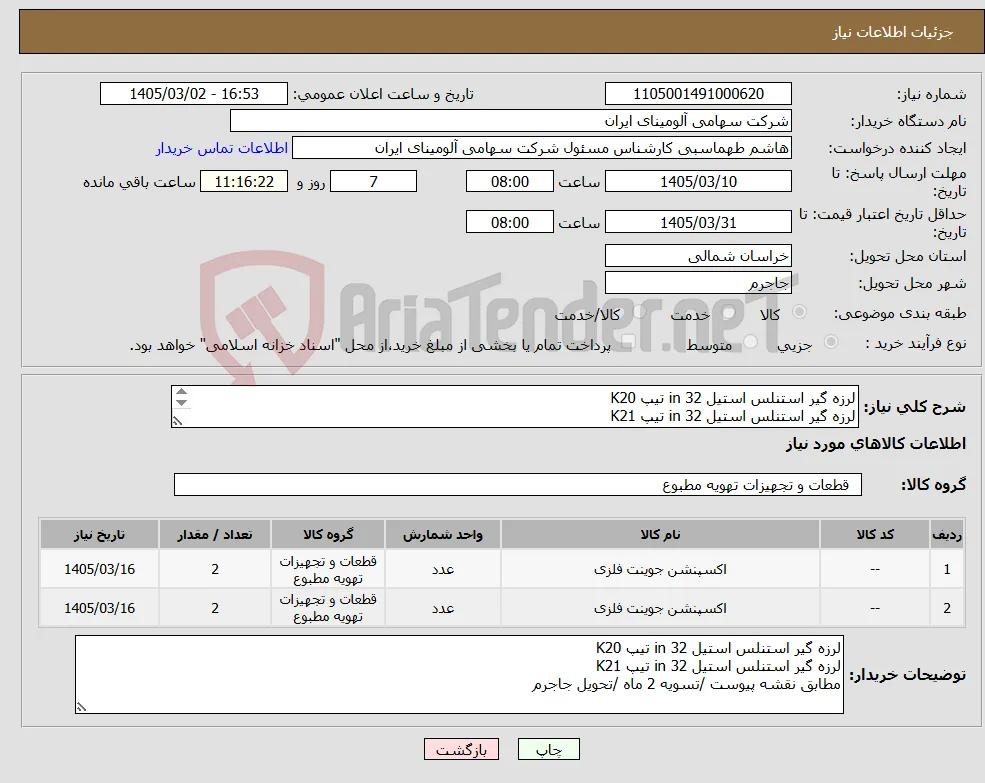
Task: Click the request creator field هاشم طهماسبی
Action: click(541, 148)
